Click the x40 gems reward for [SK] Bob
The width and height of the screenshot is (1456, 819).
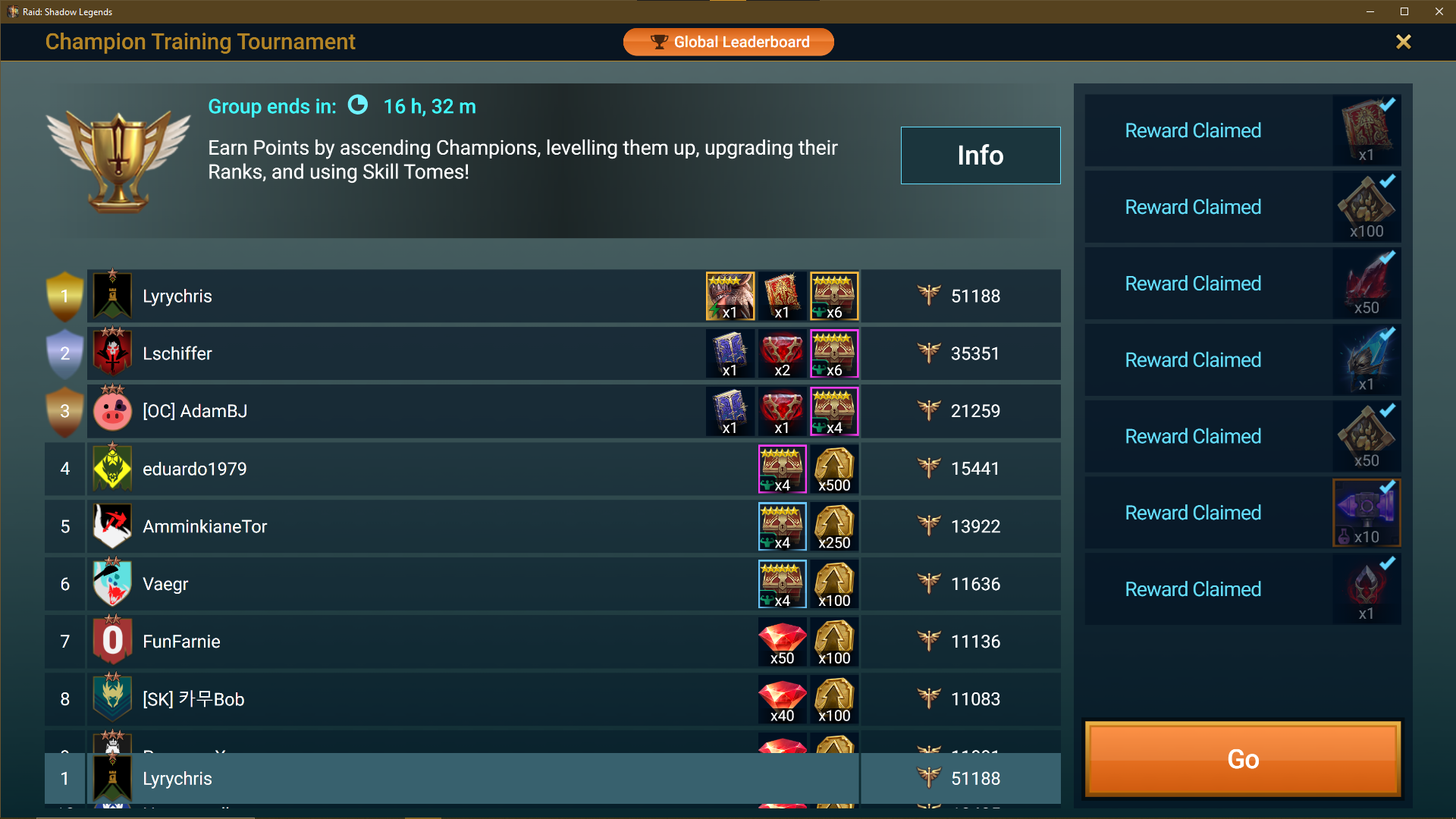[x=782, y=699]
